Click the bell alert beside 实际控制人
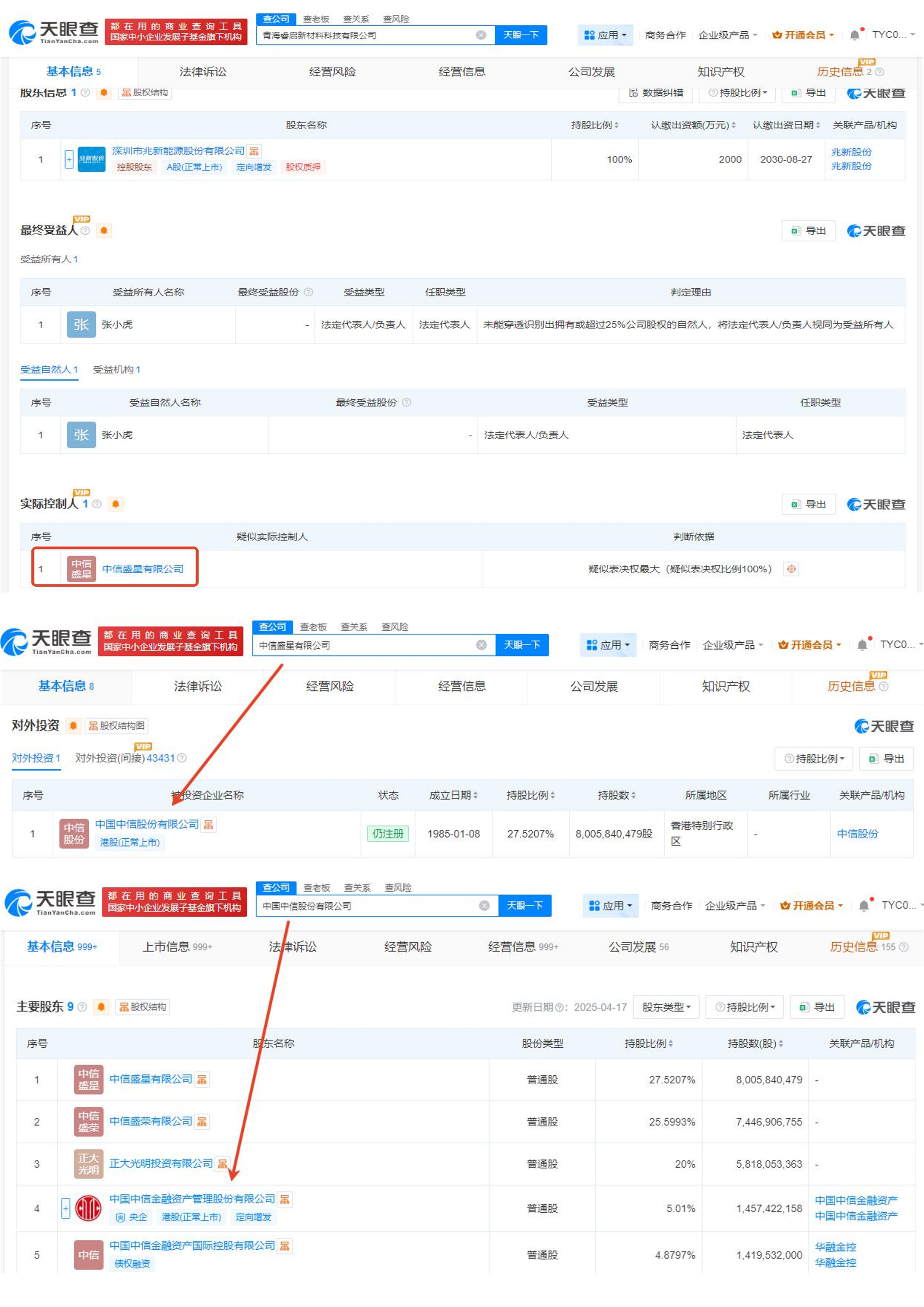 pos(115,504)
